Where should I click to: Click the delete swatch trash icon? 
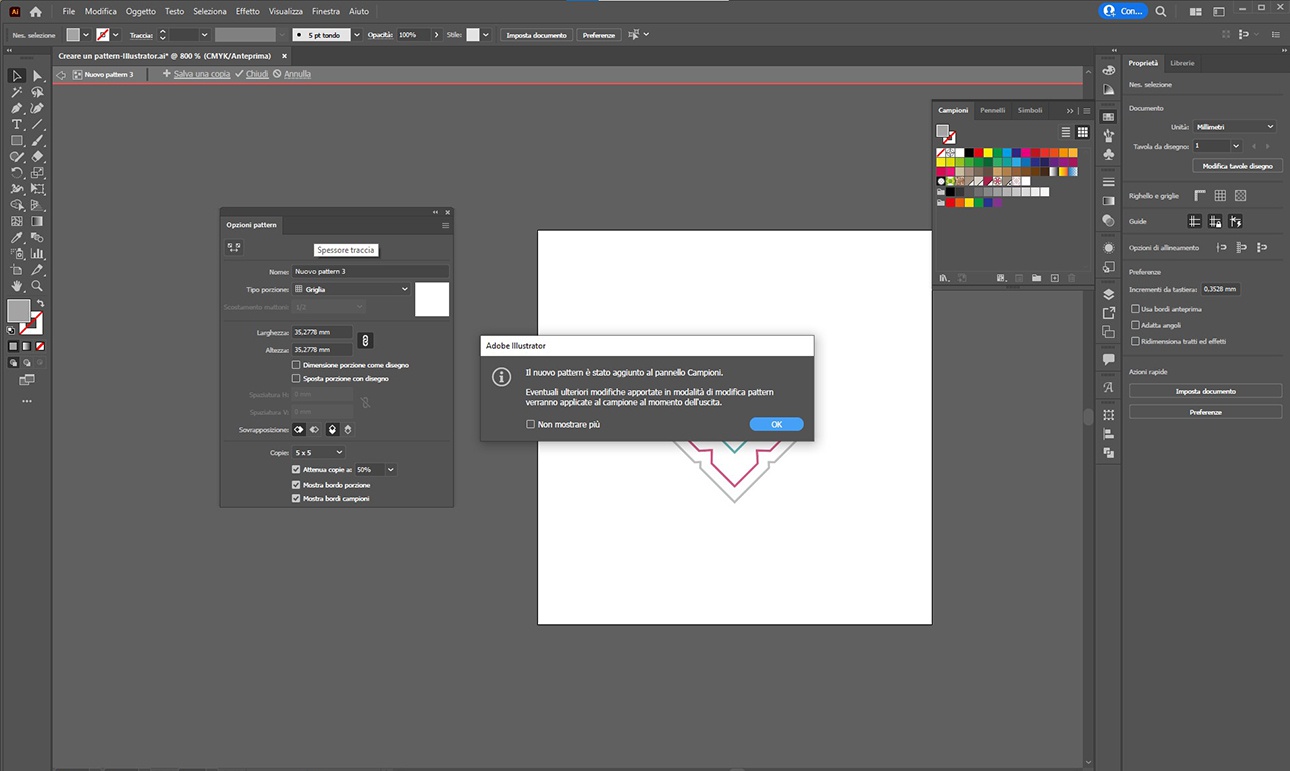pyautogui.click(x=1070, y=277)
